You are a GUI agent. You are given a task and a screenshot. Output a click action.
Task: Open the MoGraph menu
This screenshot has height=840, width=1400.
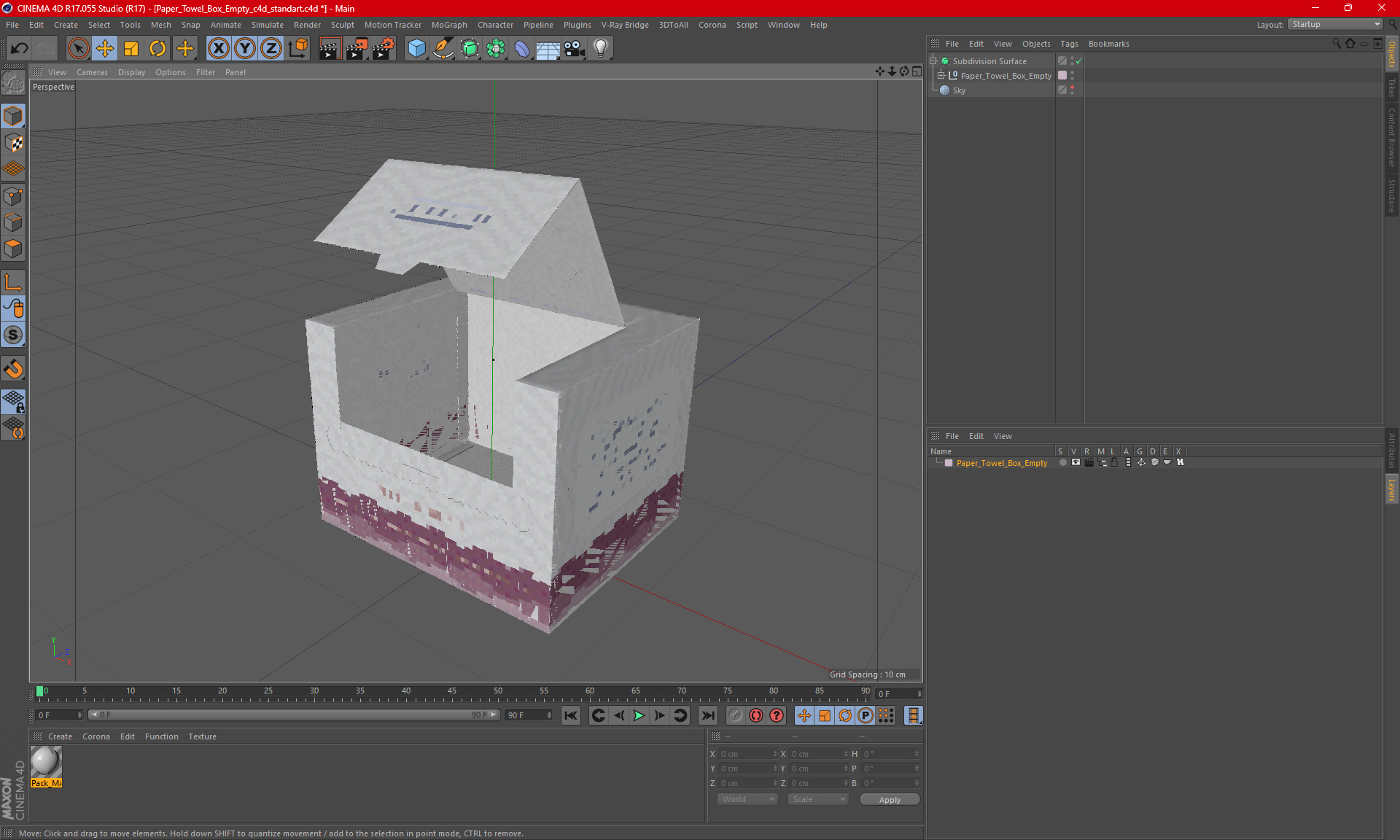[449, 25]
